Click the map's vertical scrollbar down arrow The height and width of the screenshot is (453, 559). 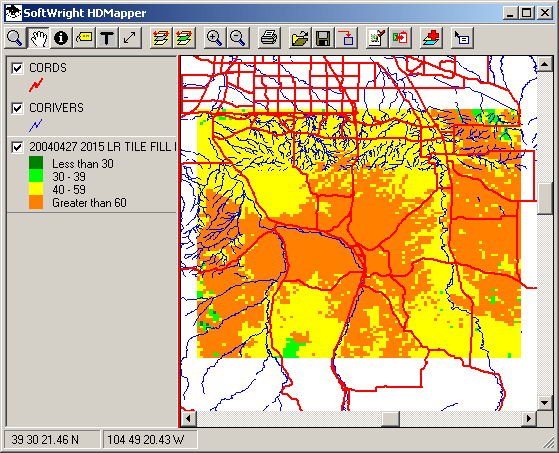[x=544, y=403]
